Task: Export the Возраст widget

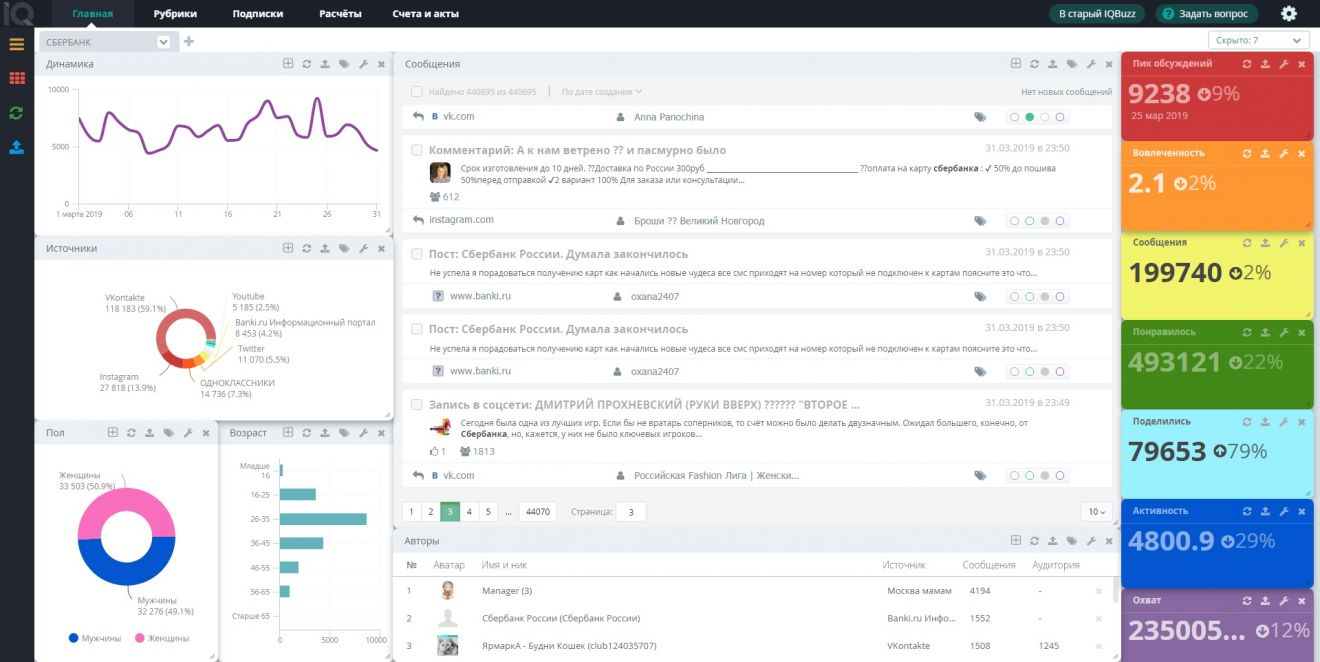Action: click(325, 433)
